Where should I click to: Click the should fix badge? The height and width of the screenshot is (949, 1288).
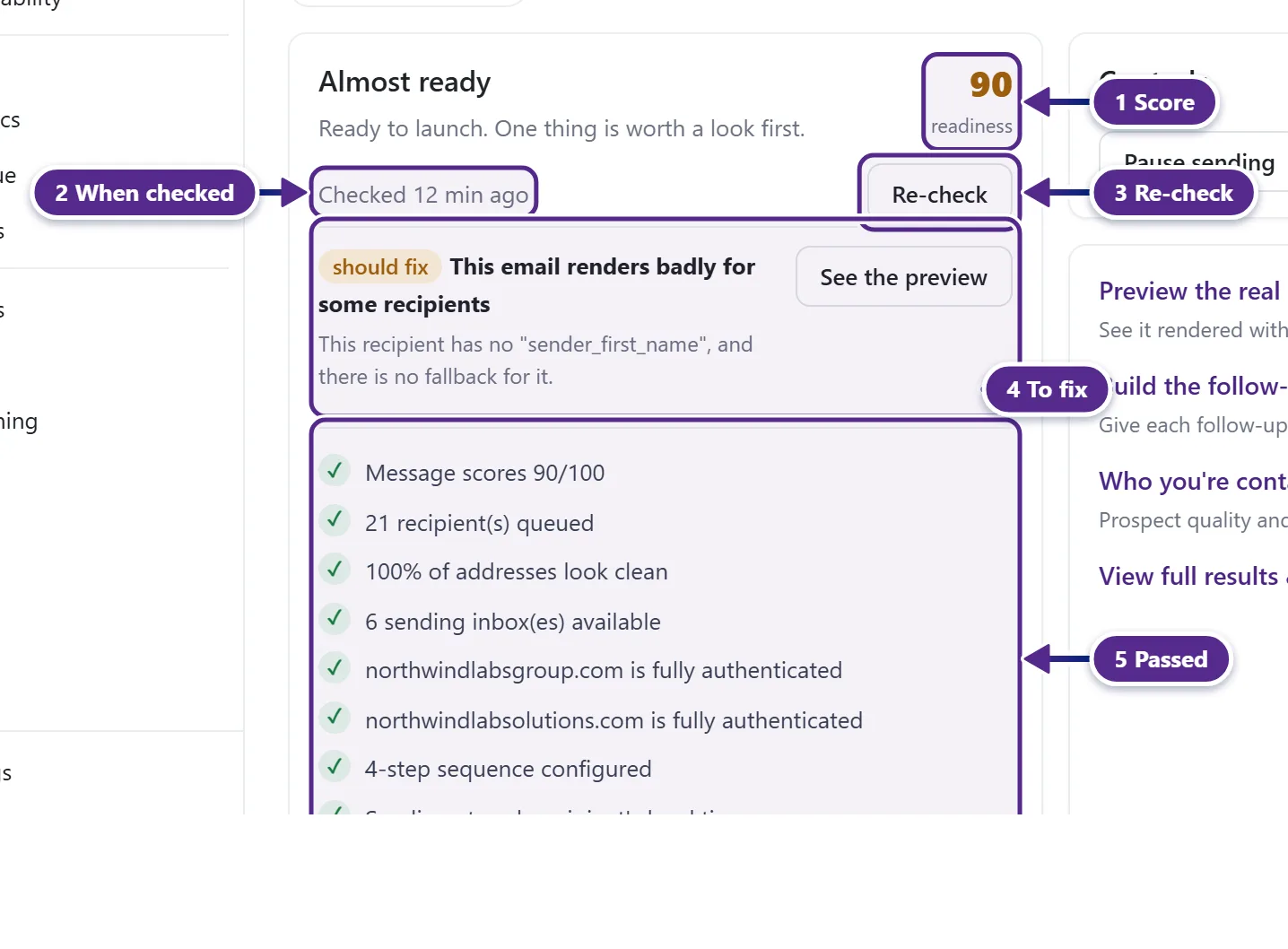[380, 266]
